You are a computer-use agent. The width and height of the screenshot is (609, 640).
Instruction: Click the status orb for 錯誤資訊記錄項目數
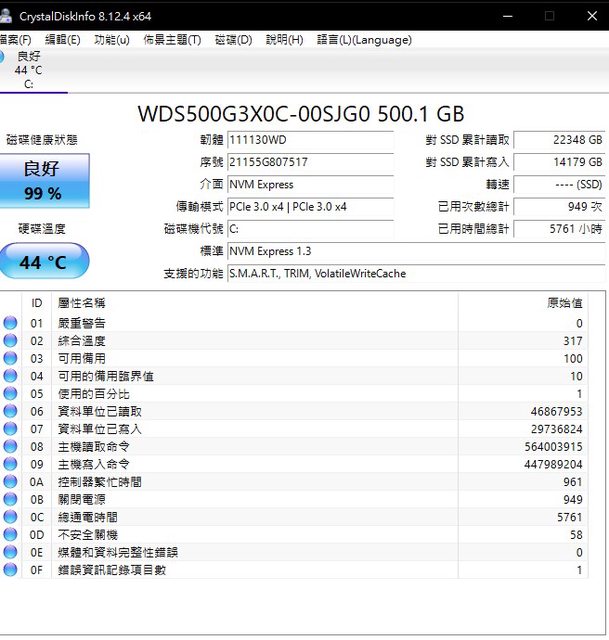click(x=10, y=569)
